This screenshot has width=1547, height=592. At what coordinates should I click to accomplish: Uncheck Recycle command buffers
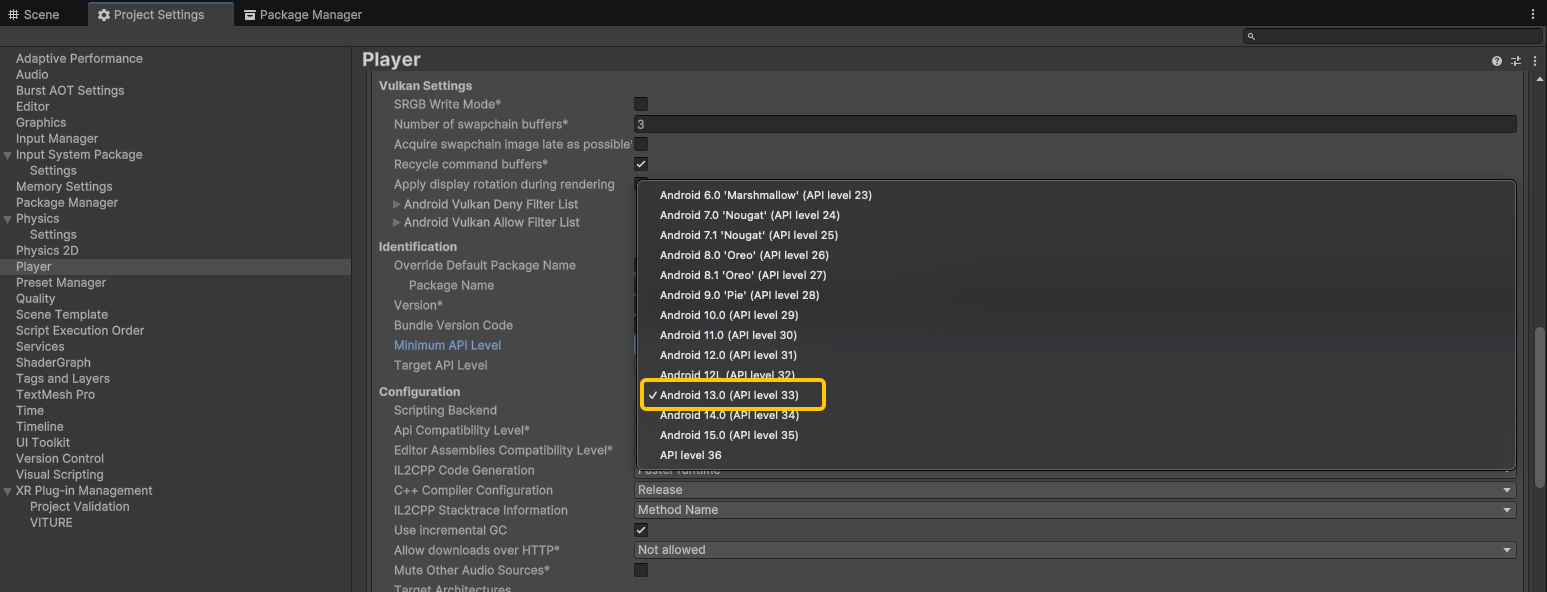click(x=641, y=164)
